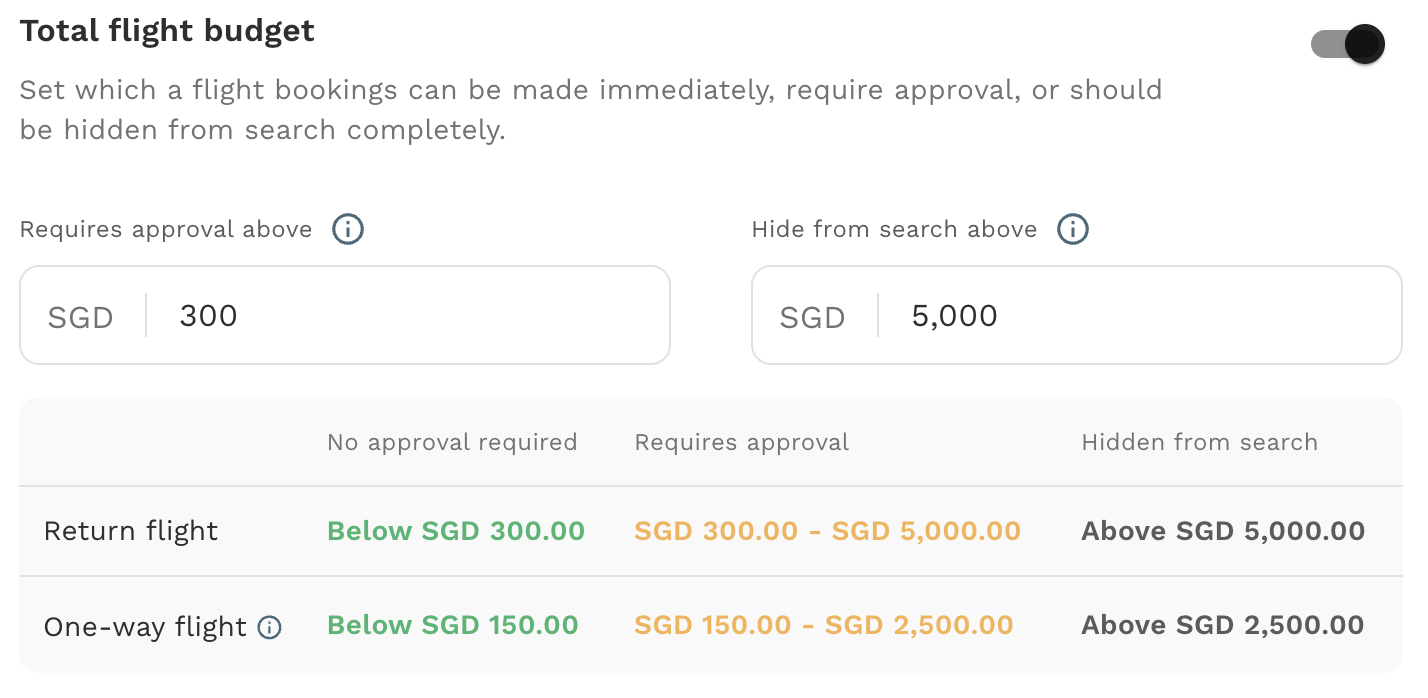Image resolution: width=1428 pixels, height=698 pixels.
Task: Click the Hide from search above amount field
Action: (x=1077, y=315)
